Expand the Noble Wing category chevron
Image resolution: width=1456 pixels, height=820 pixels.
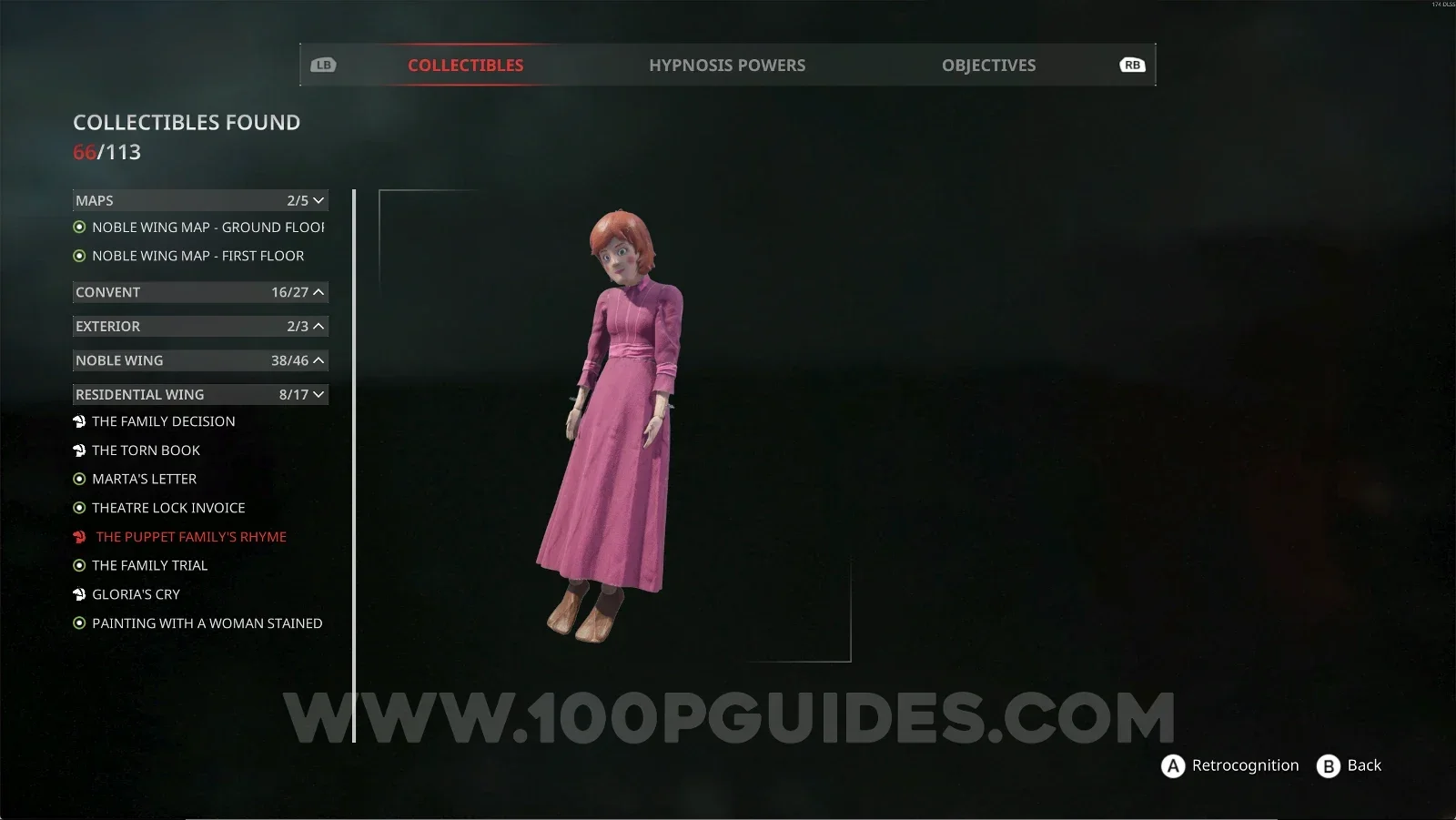tap(318, 360)
